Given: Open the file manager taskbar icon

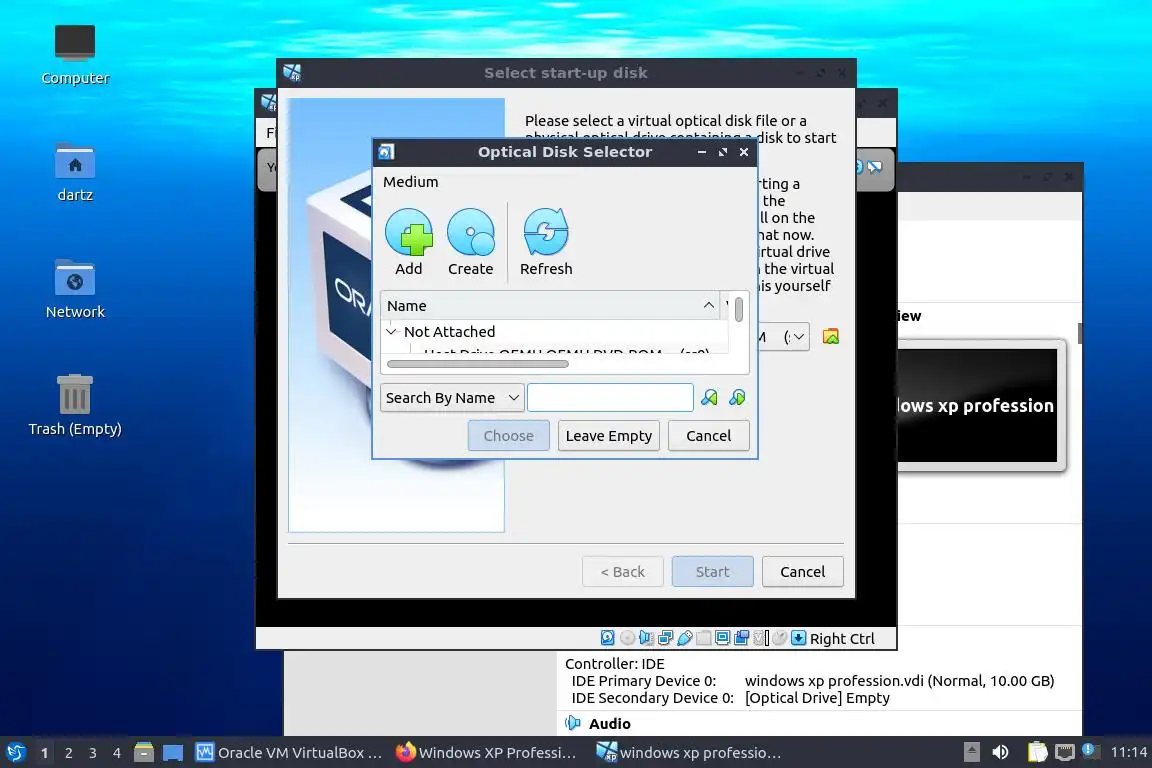Looking at the screenshot, I should [144, 753].
